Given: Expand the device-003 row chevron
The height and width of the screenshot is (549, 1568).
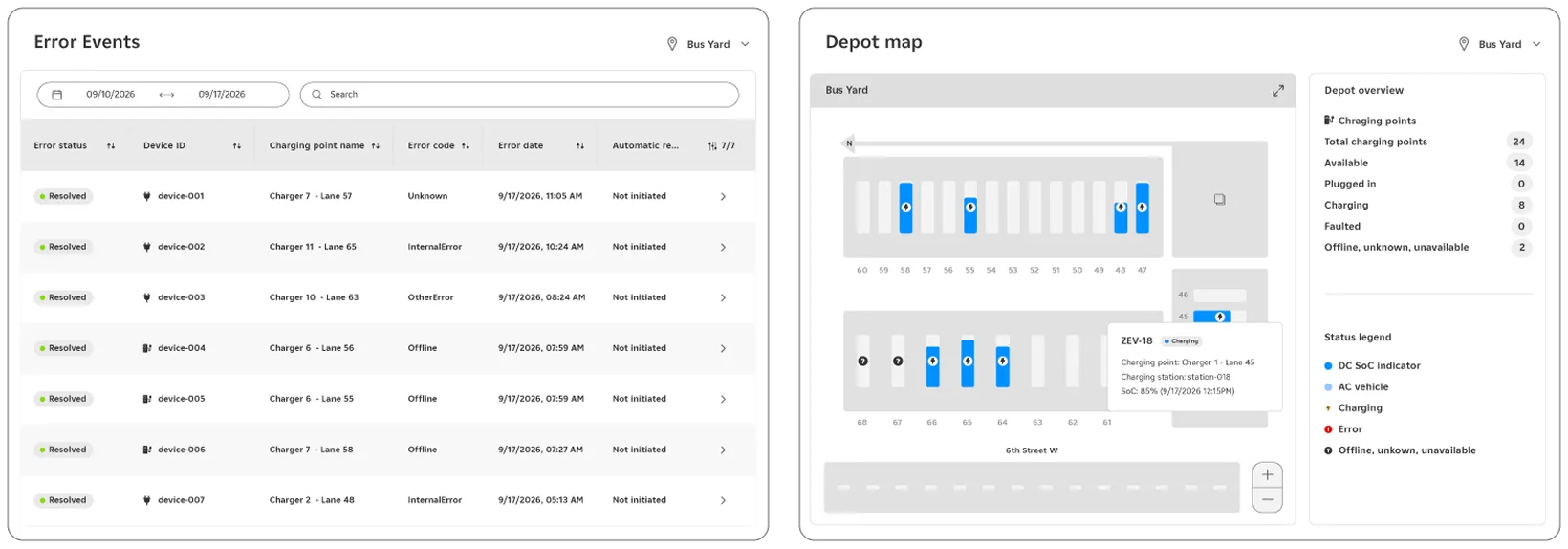Looking at the screenshot, I should click(723, 297).
